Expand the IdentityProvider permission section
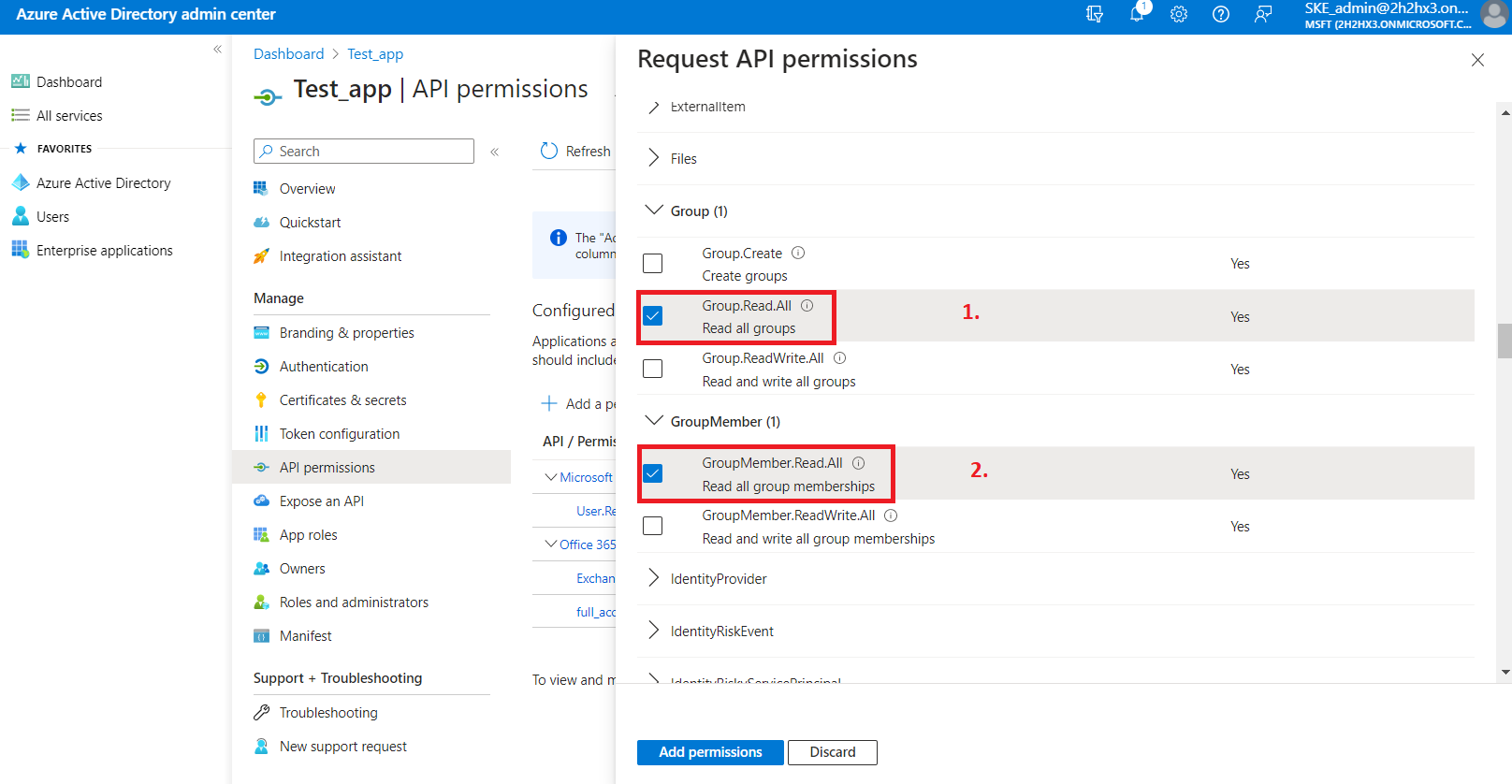 (654, 578)
